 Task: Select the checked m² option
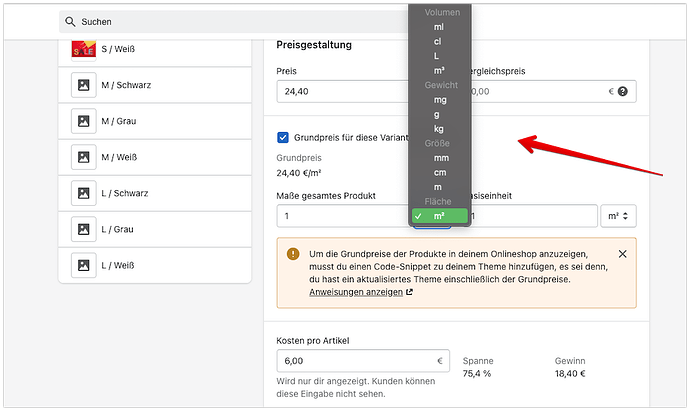[x=440, y=216]
